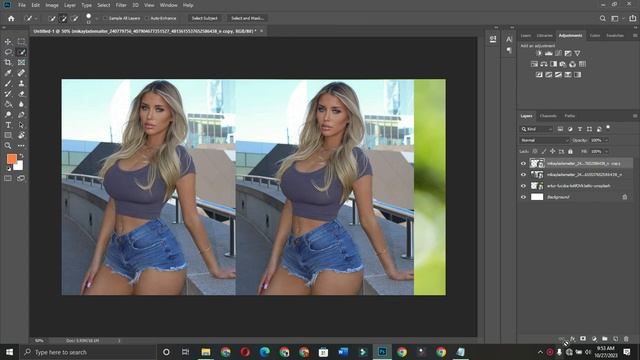Switch to the Channels tab

point(548,116)
